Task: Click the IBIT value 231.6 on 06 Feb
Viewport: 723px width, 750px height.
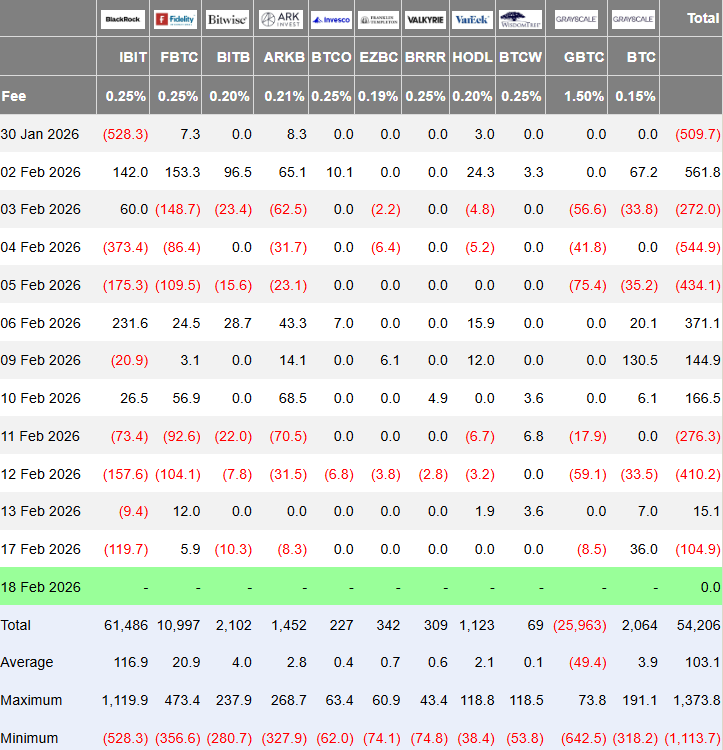Action: (x=130, y=323)
